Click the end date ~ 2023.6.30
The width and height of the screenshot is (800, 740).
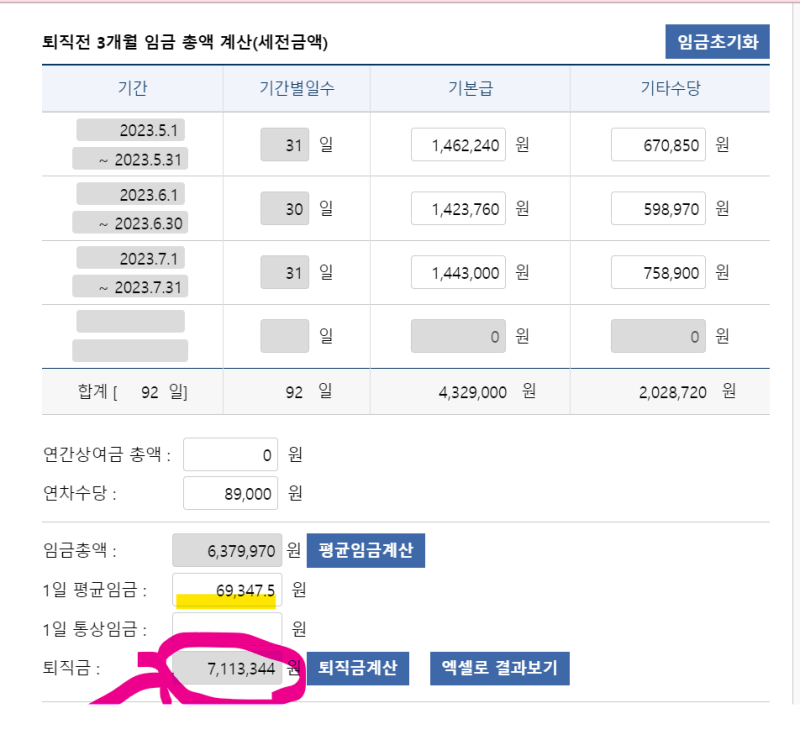[130, 223]
